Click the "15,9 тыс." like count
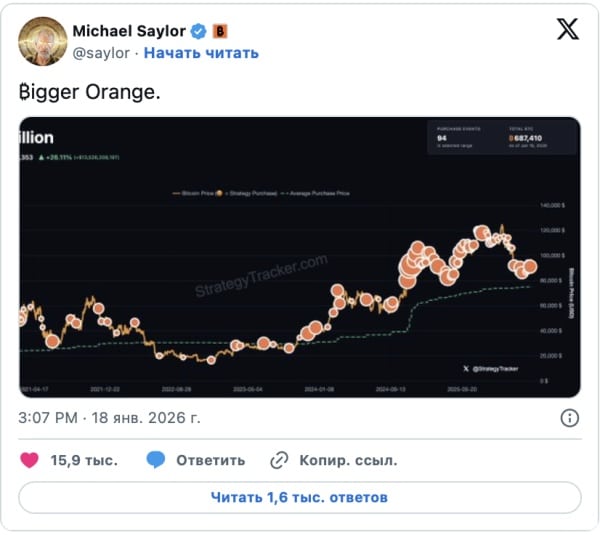Image resolution: width=600 pixels, height=535 pixels. pos(83,460)
